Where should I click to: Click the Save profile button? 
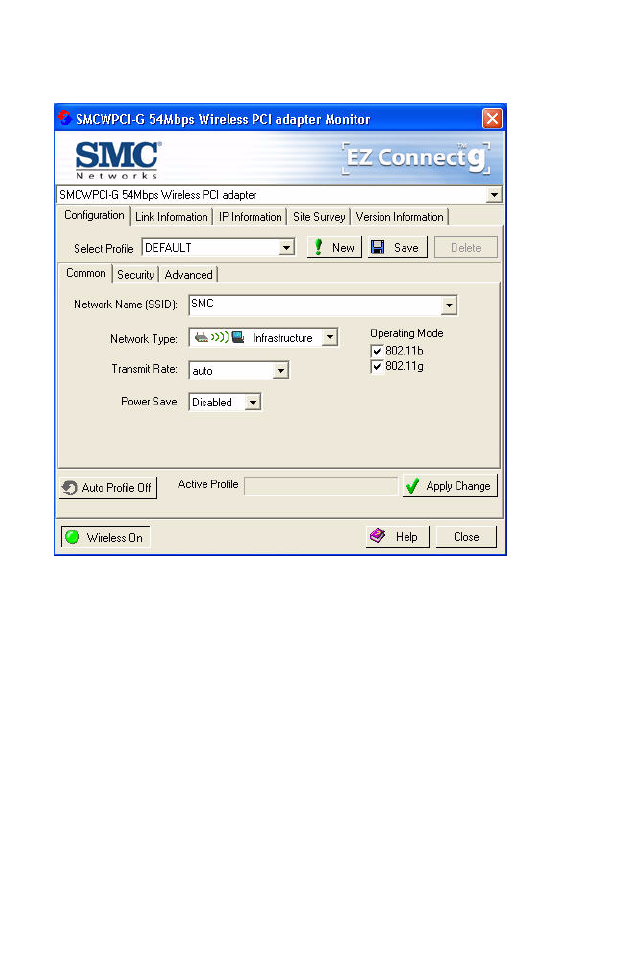tap(397, 247)
